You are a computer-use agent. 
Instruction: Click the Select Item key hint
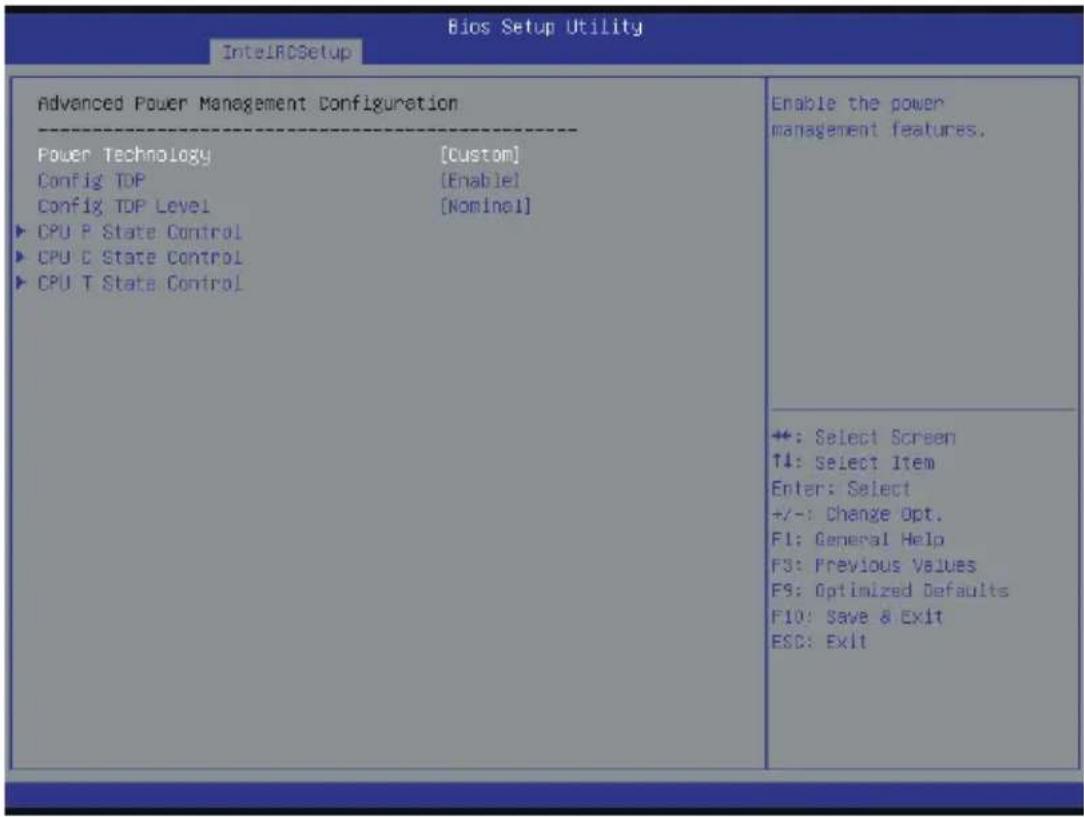853,463
